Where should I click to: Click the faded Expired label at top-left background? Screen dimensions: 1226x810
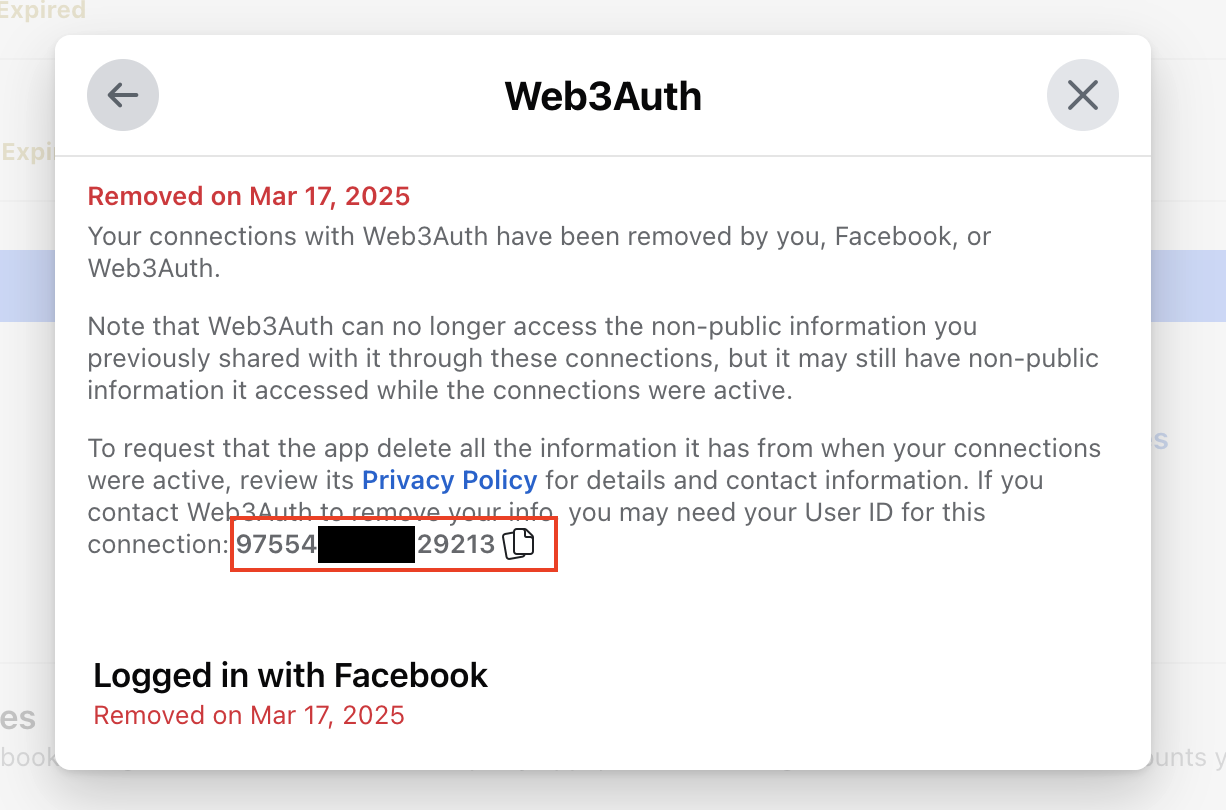click(43, 11)
